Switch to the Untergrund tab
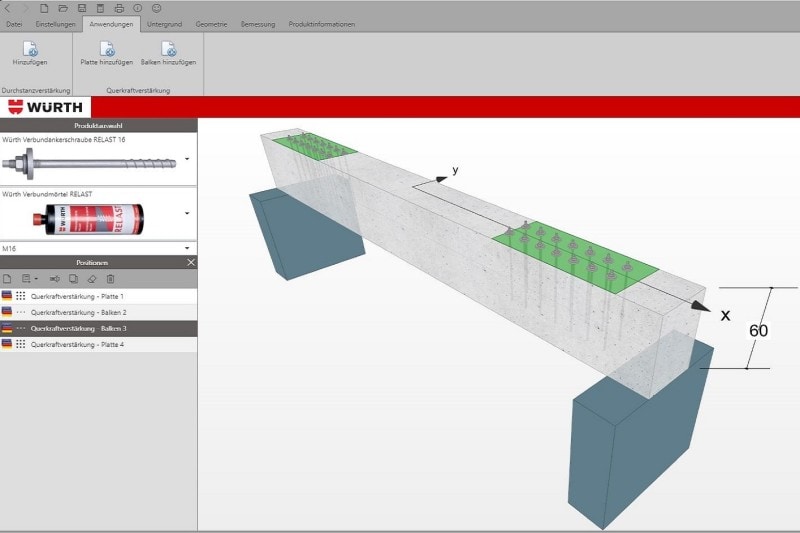This screenshot has height=533, width=800. (x=164, y=24)
